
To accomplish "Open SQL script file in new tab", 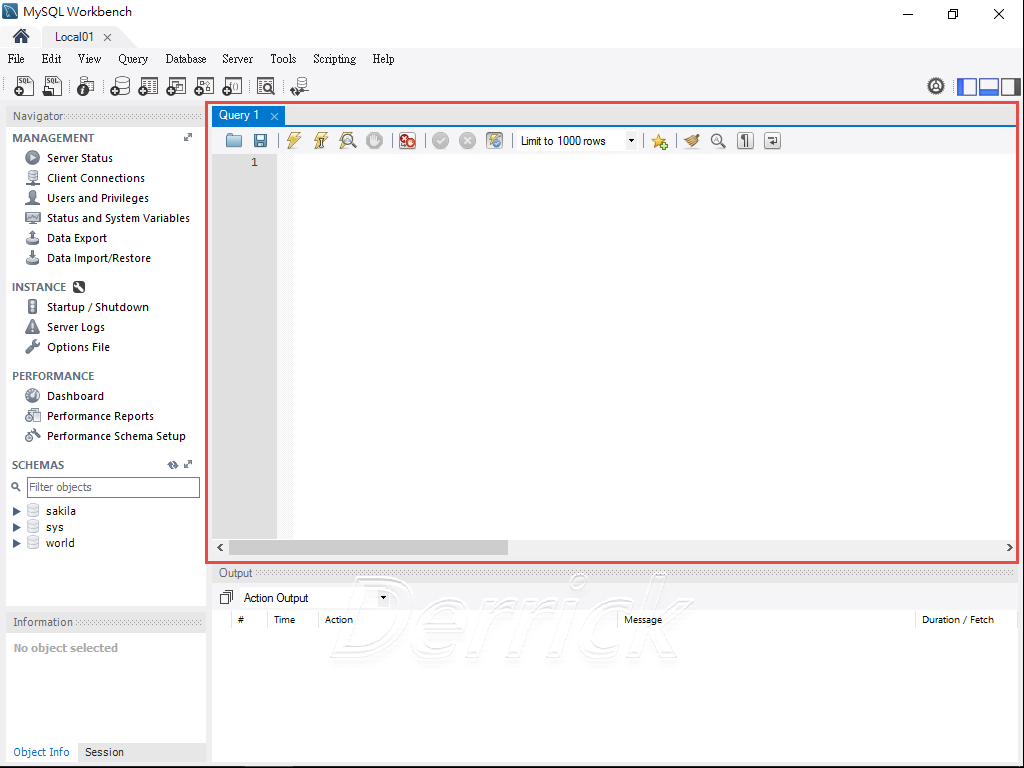I will [52, 86].
